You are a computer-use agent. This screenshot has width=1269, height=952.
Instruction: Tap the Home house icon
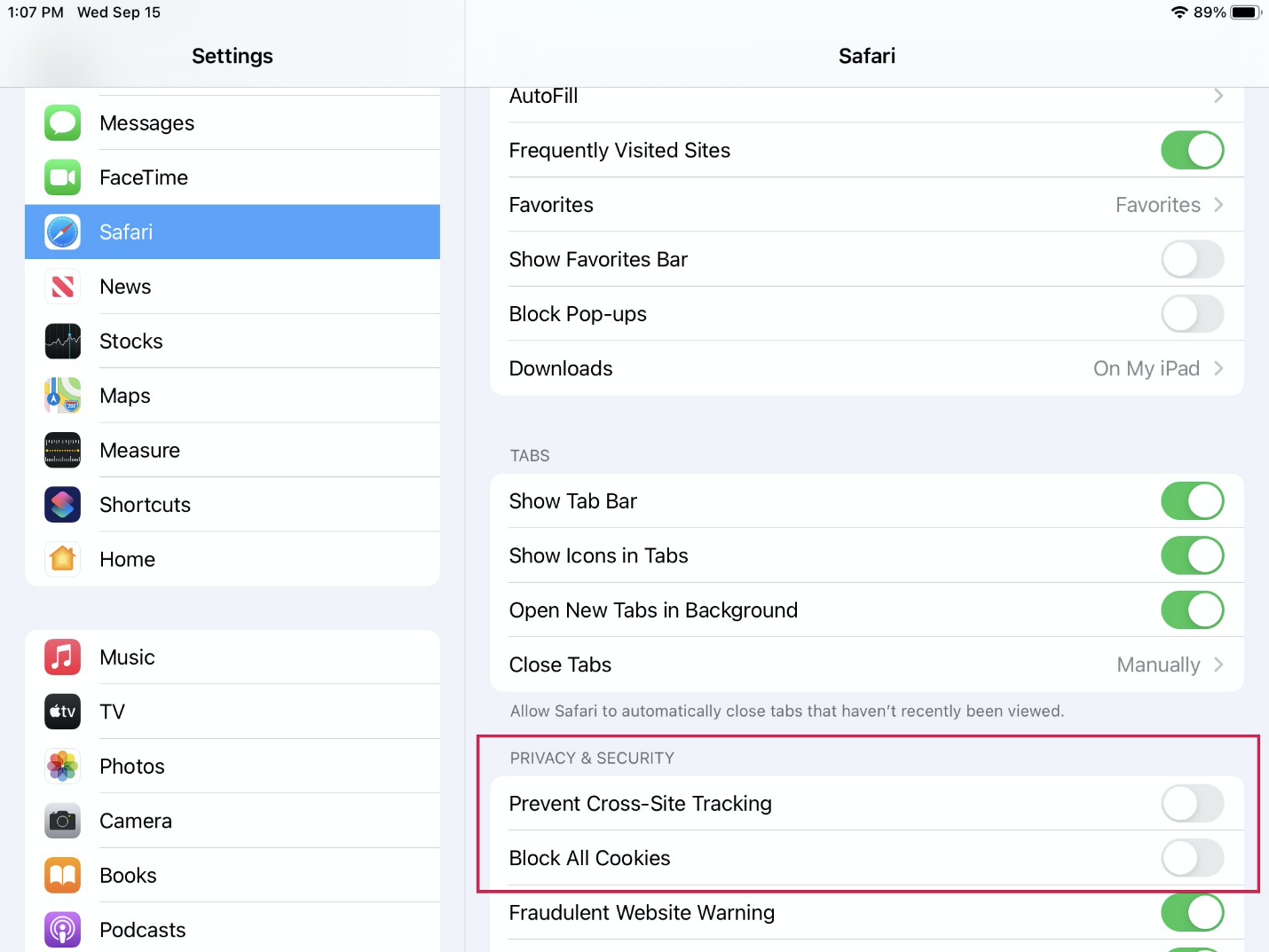pos(63,560)
